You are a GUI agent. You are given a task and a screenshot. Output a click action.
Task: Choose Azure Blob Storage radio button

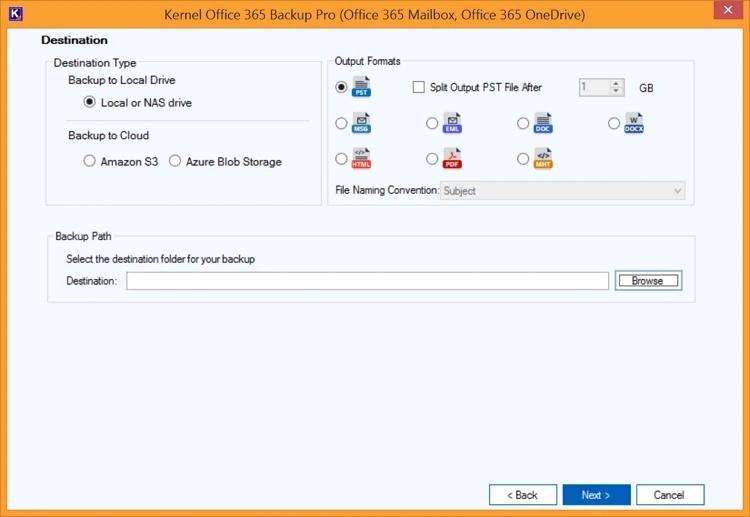point(175,161)
